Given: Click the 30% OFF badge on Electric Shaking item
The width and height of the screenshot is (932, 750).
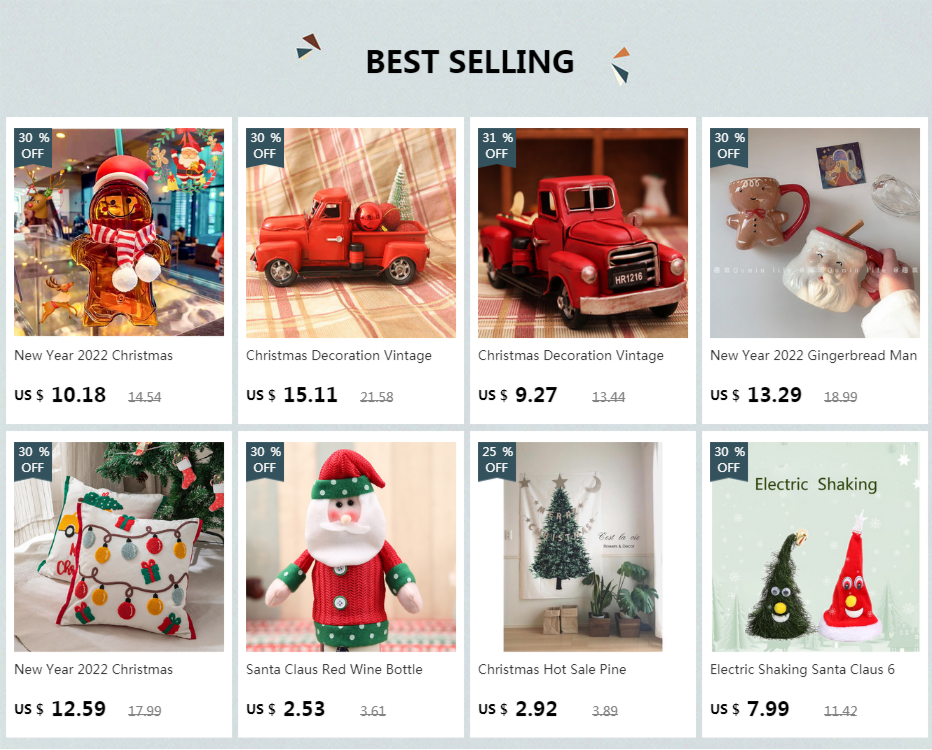Looking at the screenshot, I should point(729,460).
